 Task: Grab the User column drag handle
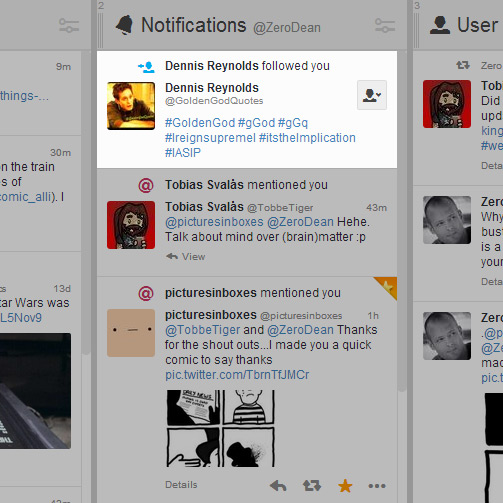click(416, 30)
